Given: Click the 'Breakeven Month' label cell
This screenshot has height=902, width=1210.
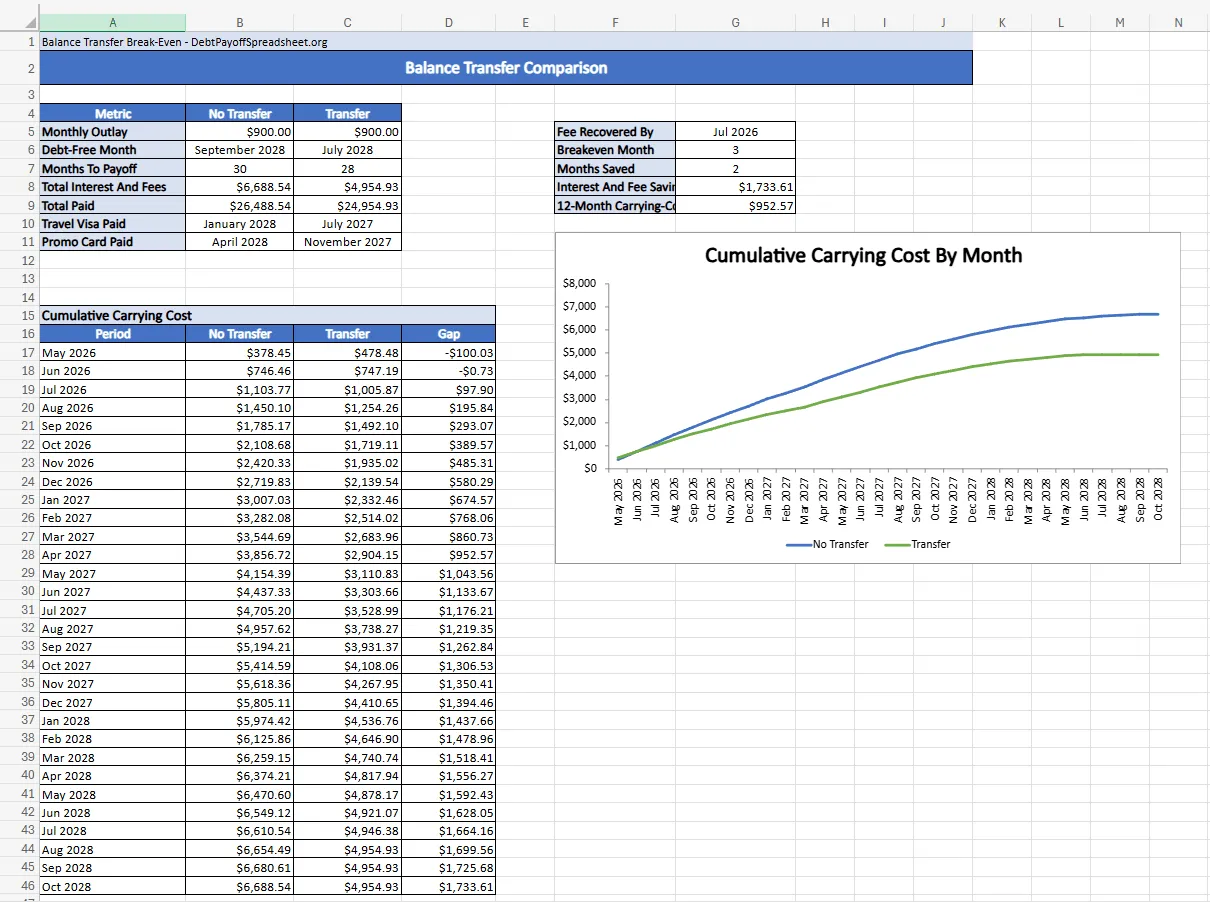Looking at the screenshot, I should pos(615,150).
